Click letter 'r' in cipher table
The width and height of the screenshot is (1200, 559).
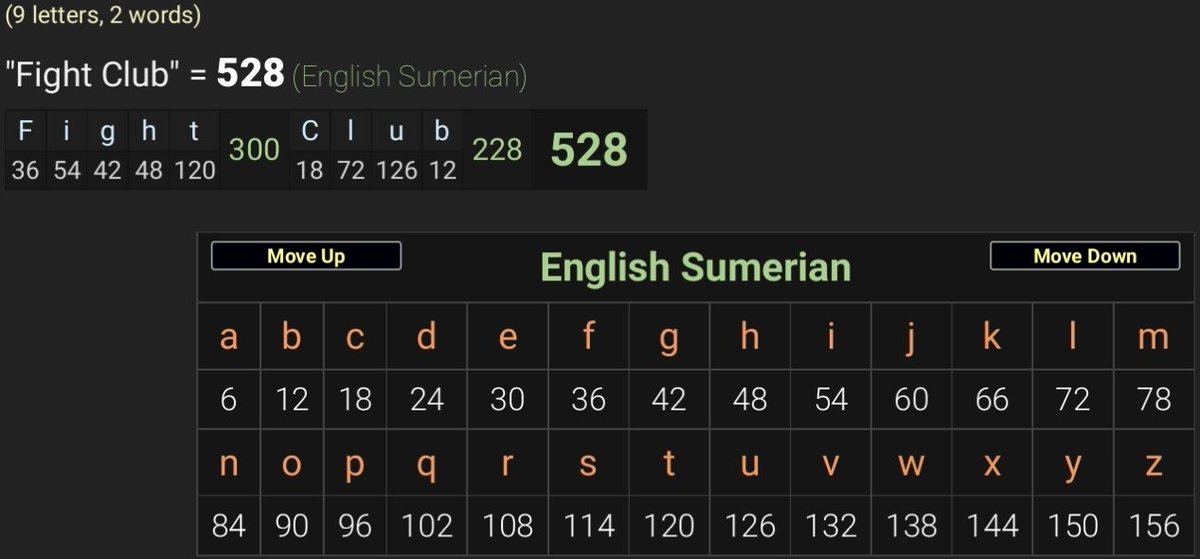(507, 464)
